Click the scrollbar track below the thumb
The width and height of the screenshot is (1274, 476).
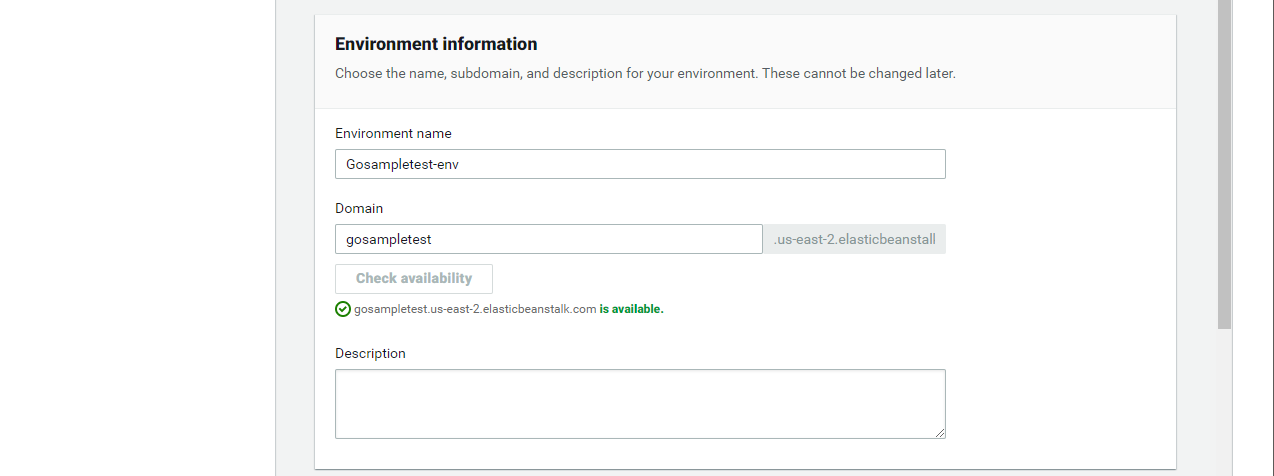click(1224, 402)
